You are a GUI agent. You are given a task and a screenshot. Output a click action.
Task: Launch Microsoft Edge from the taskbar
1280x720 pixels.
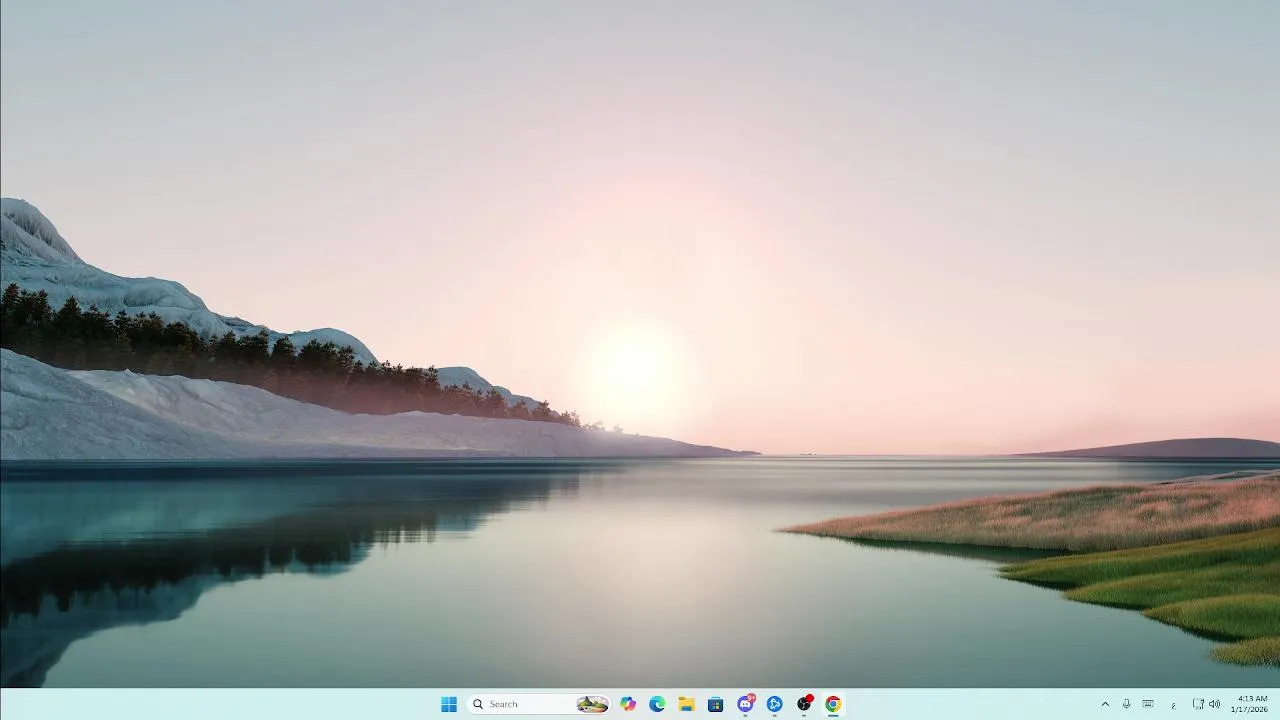[x=657, y=704]
